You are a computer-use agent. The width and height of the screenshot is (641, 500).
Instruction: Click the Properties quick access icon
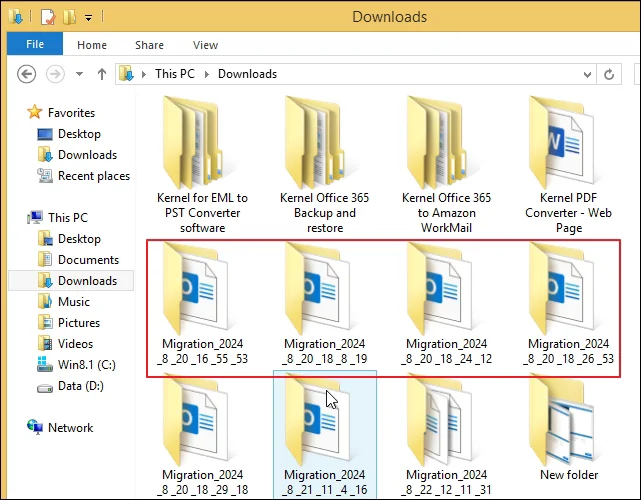click(x=48, y=17)
